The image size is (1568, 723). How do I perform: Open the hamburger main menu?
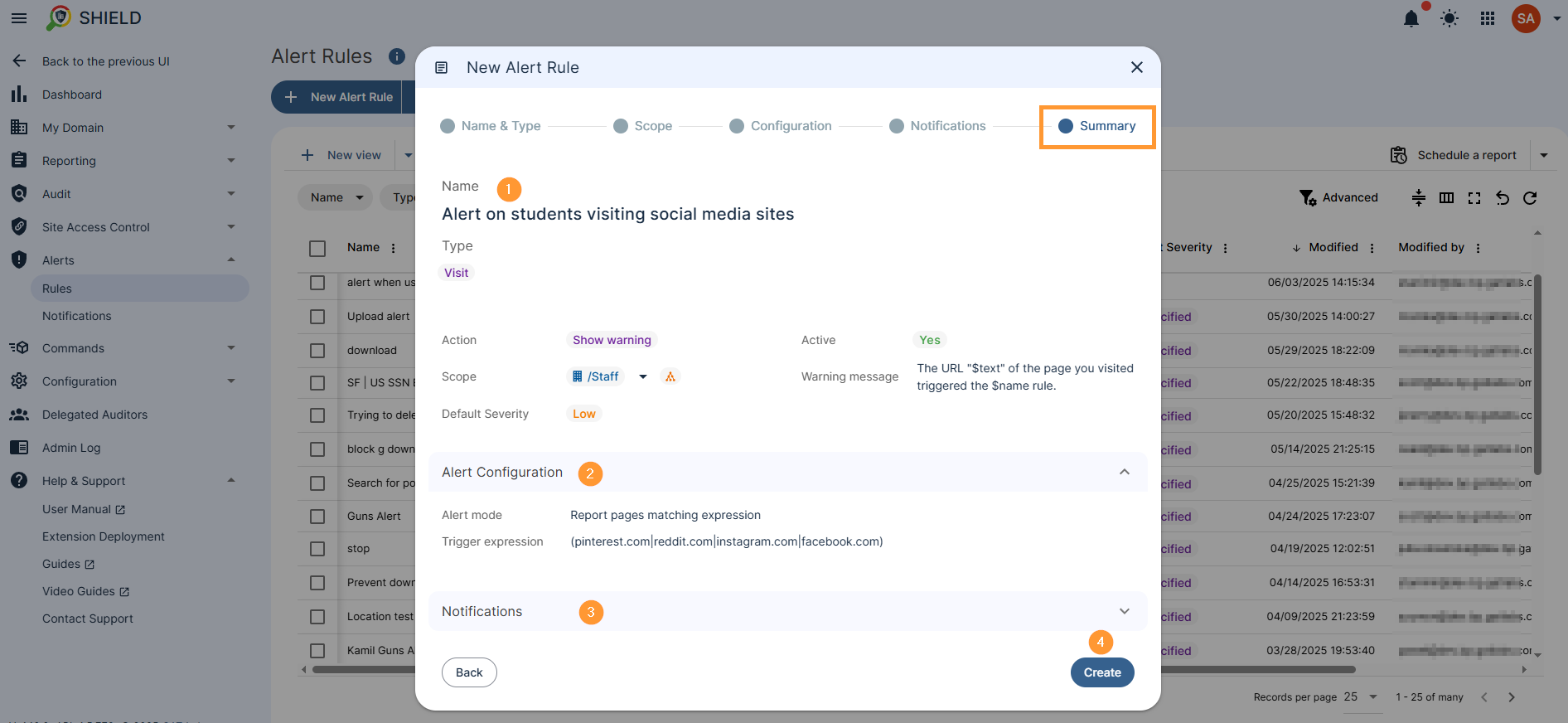(x=19, y=18)
